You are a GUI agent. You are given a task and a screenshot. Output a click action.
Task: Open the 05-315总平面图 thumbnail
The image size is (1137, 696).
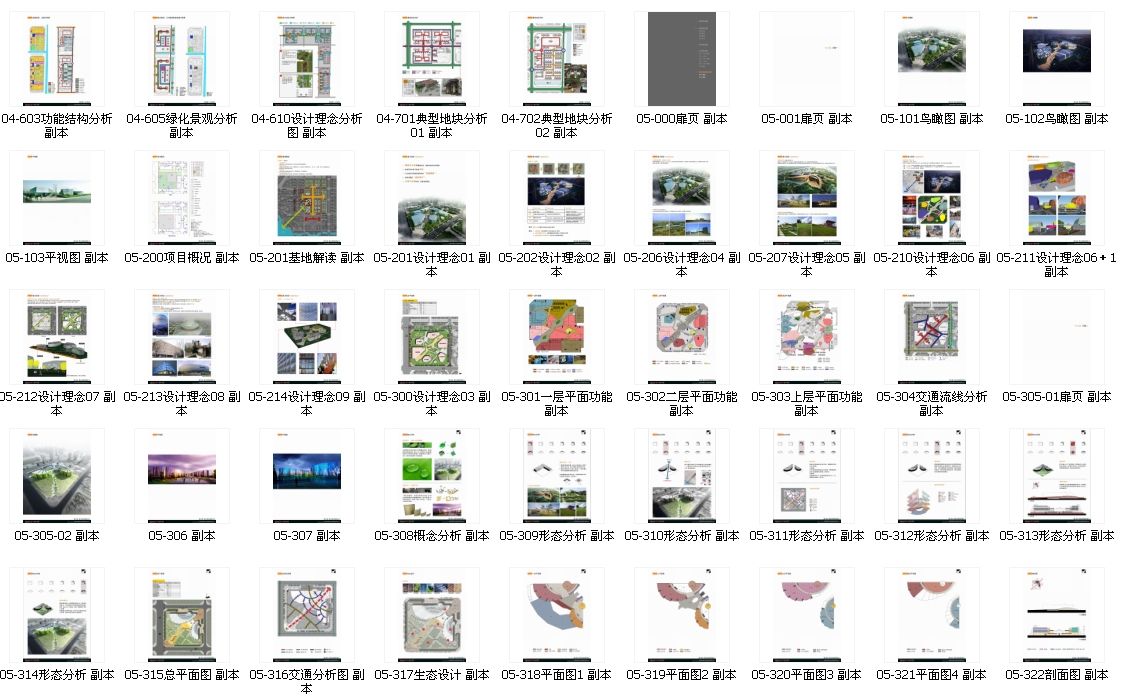[181, 615]
